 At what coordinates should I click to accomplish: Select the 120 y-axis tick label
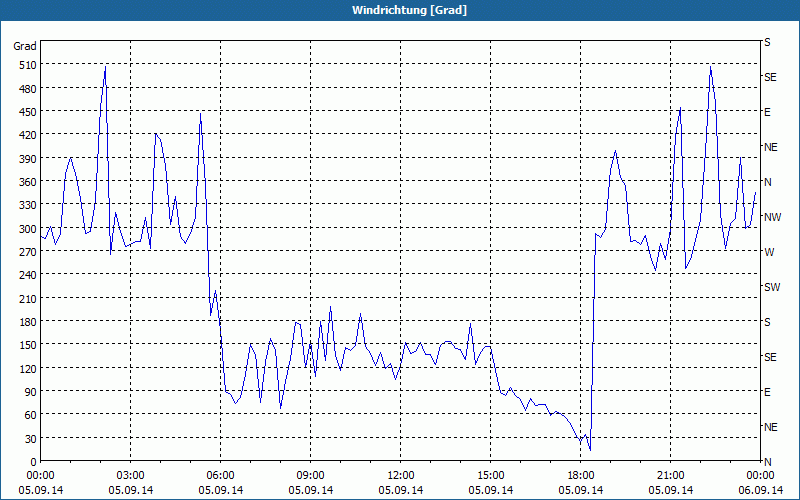coord(28,368)
